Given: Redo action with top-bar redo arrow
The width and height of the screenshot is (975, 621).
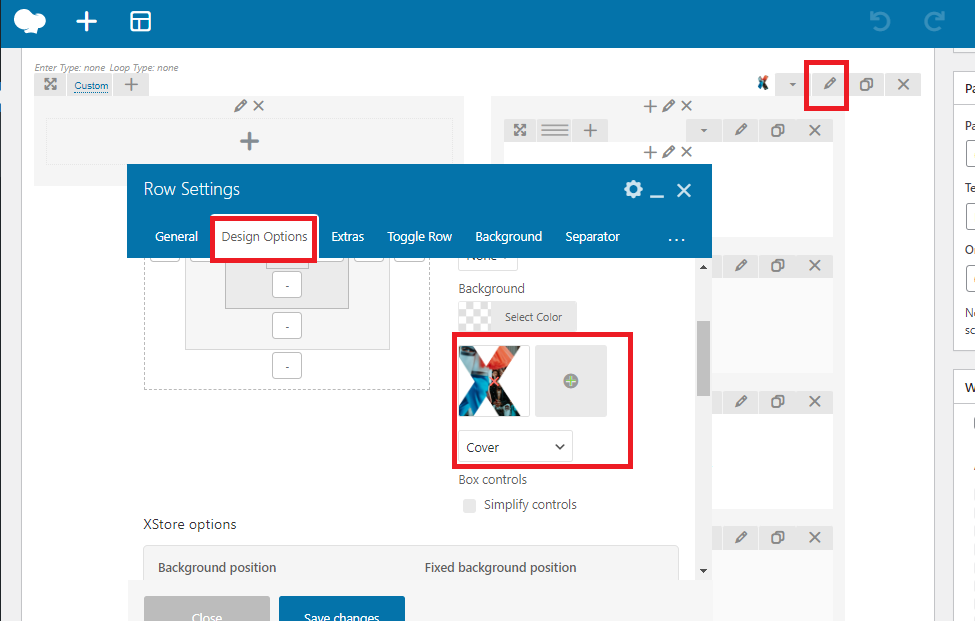Looking at the screenshot, I should [934, 22].
